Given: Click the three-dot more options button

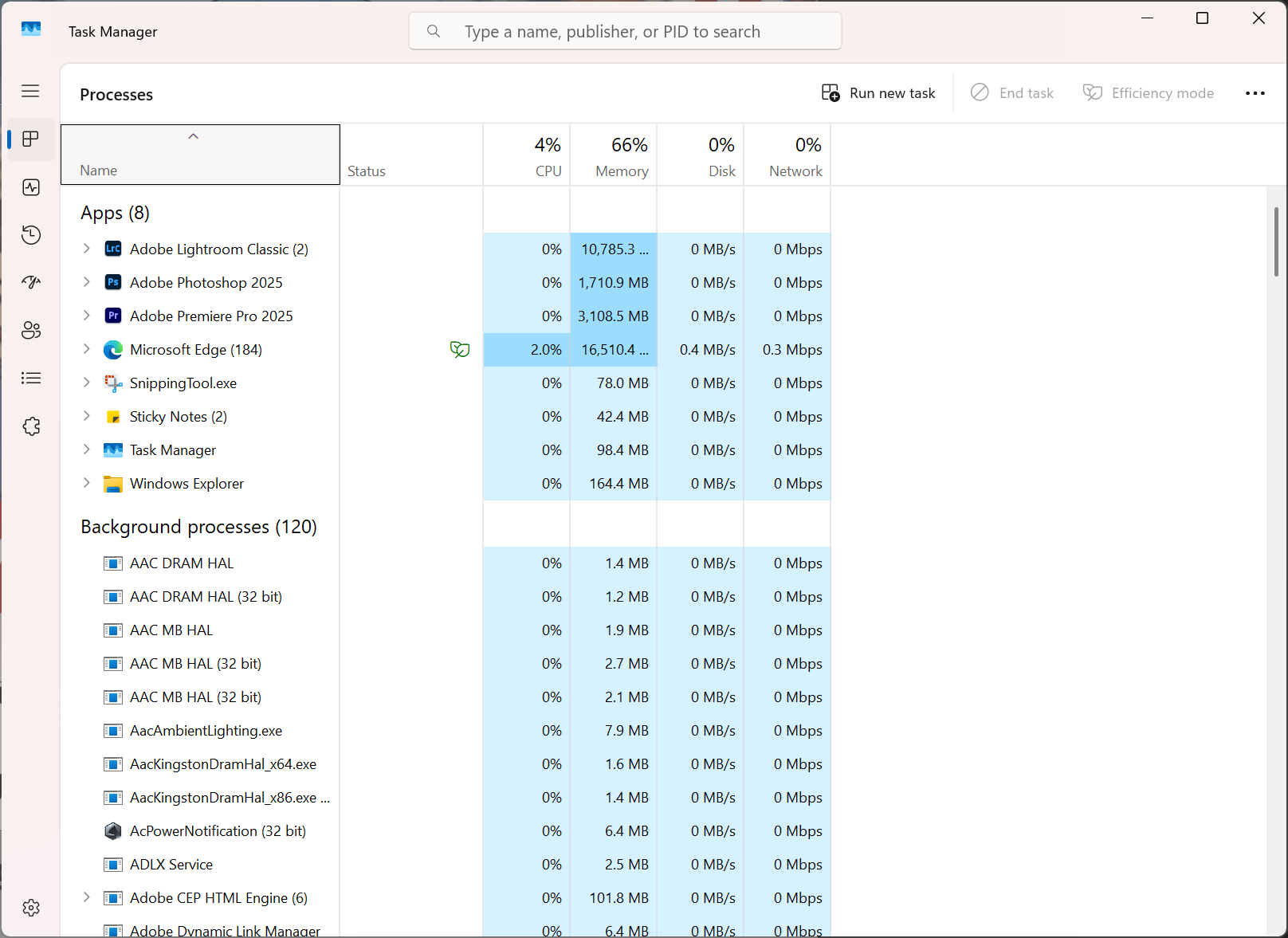Looking at the screenshot, I should pyautogui.click(x=1255, y=93).
